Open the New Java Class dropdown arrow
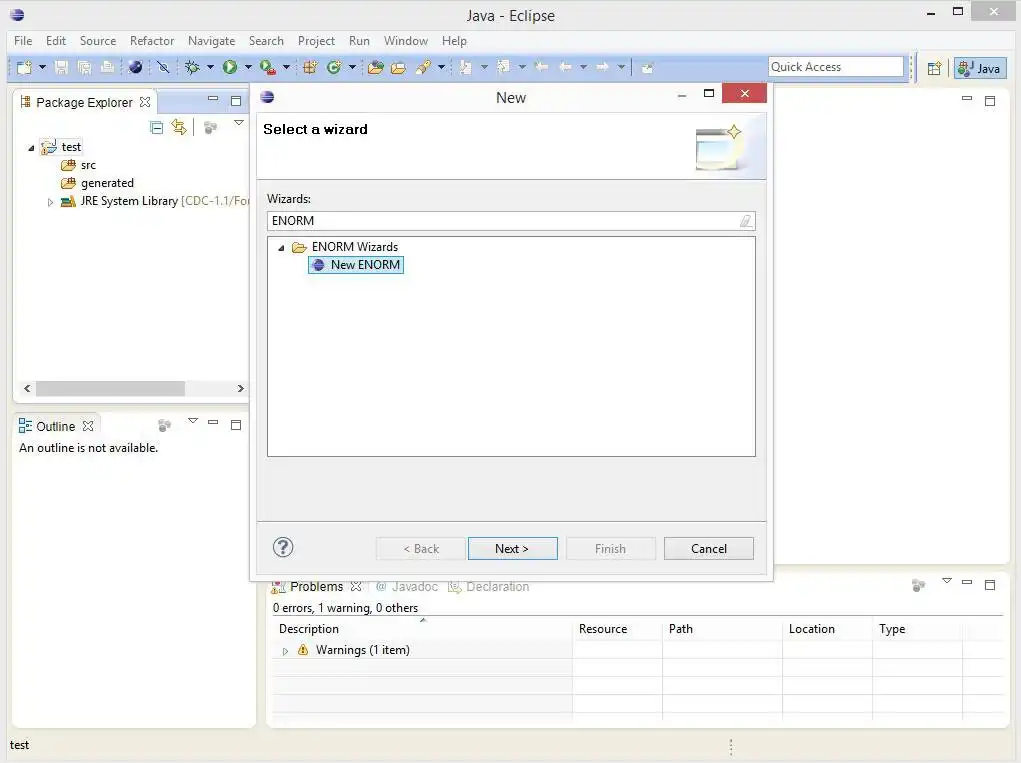1021x763 pixels. [352, 67]
